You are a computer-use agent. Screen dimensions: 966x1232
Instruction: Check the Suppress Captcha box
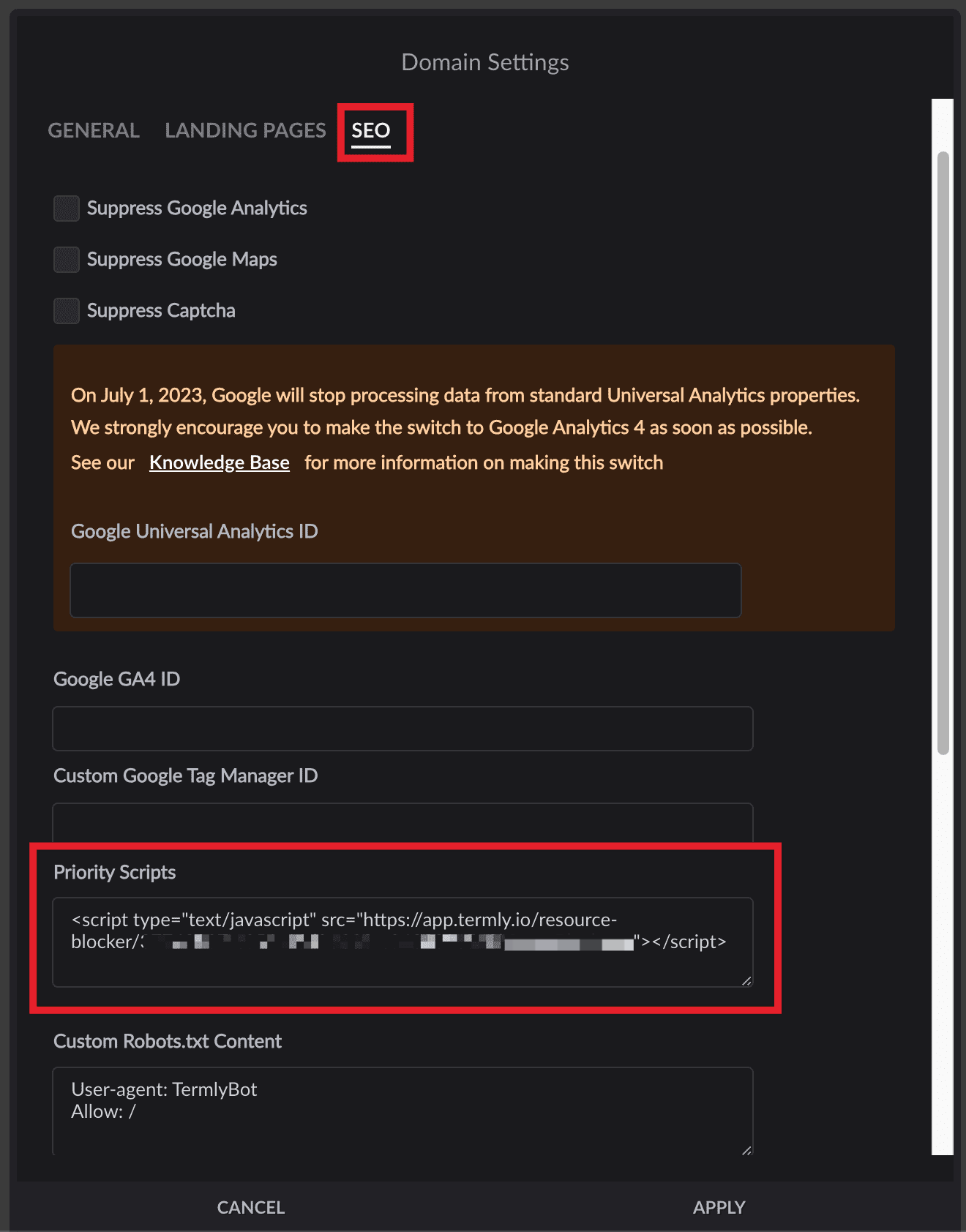click(x=67, y=311)
